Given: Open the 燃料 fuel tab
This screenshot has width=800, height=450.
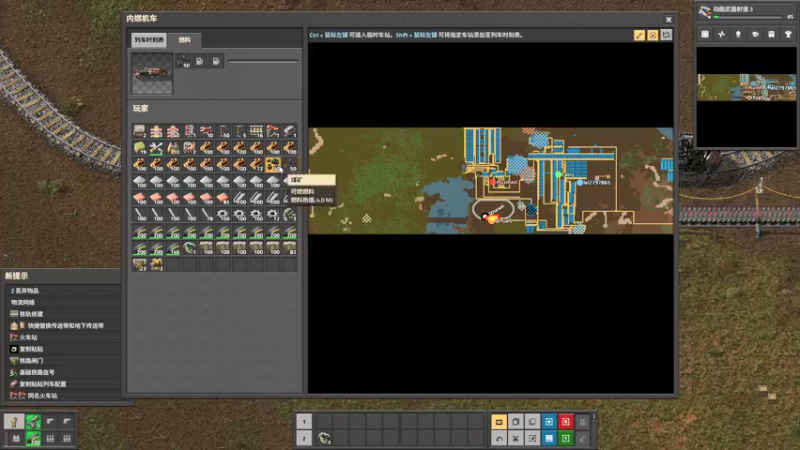Looking at the screenshot, I should point(185,40).
